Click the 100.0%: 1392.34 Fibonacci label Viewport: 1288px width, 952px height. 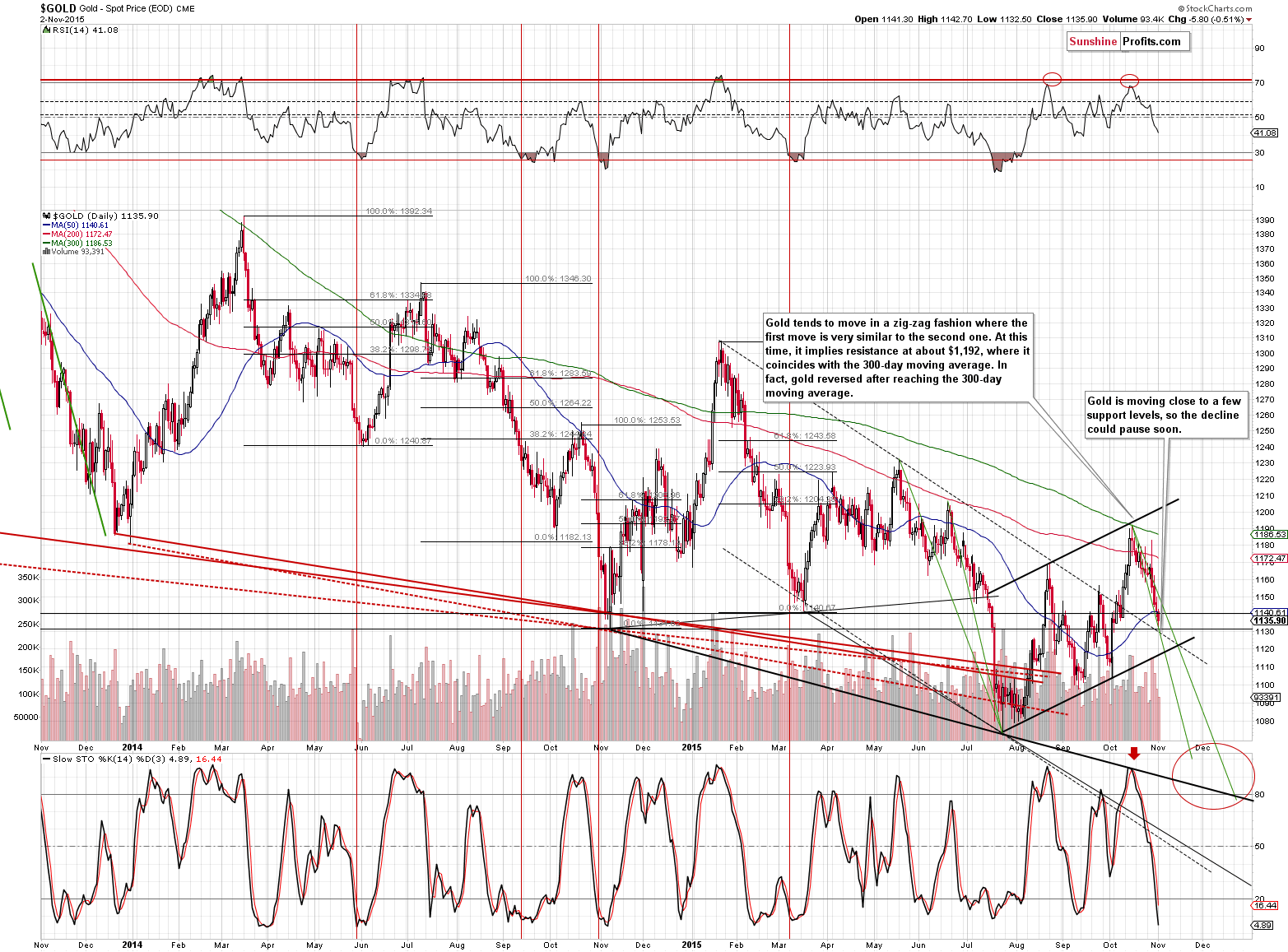coord(398,211)
